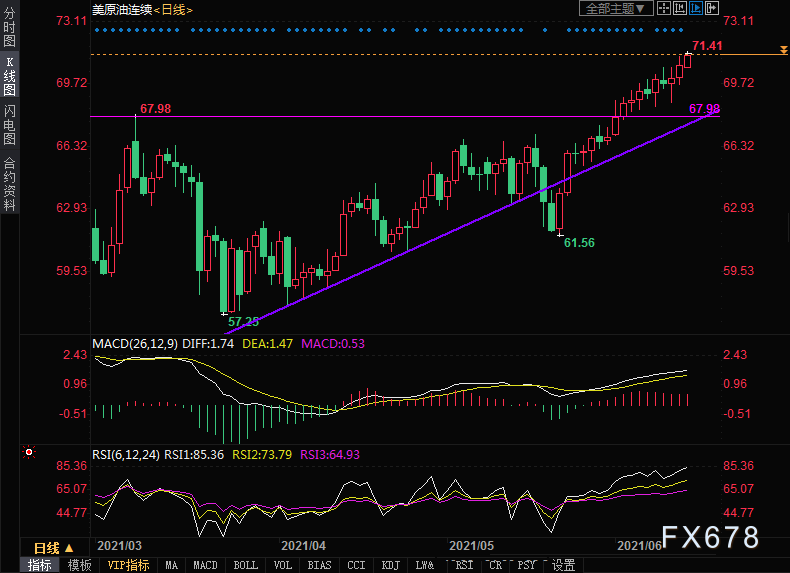
Task: Click the latest red candlestick near 71.41
Action: 688,61
